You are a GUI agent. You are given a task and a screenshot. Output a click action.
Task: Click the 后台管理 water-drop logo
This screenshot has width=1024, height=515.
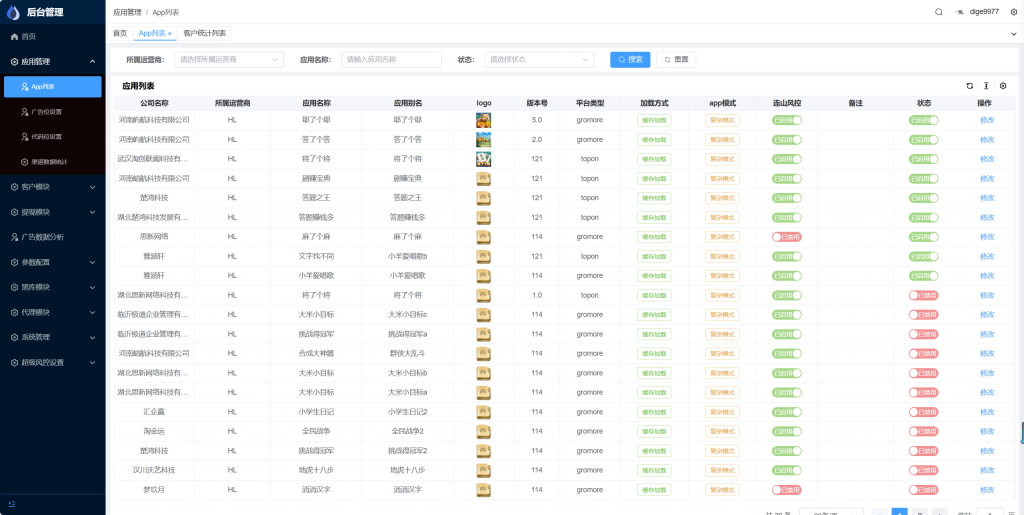coord(13,12)
